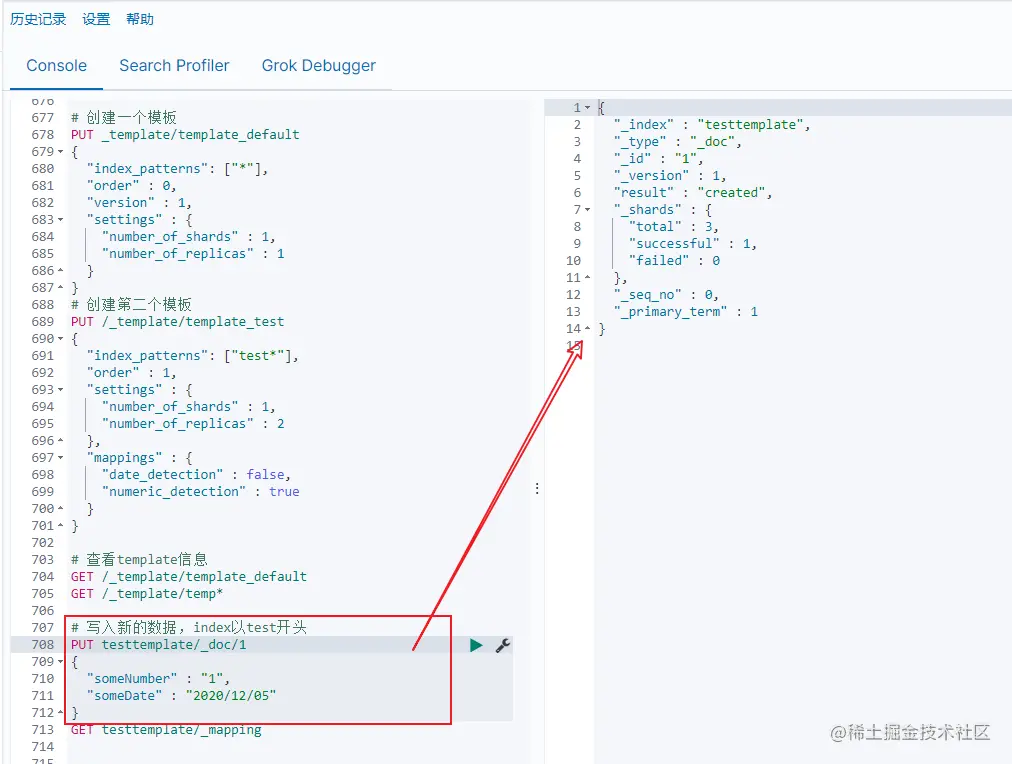Collapse settings block at editor line 683
The image size is (1012, 764).
click(61, 220)
